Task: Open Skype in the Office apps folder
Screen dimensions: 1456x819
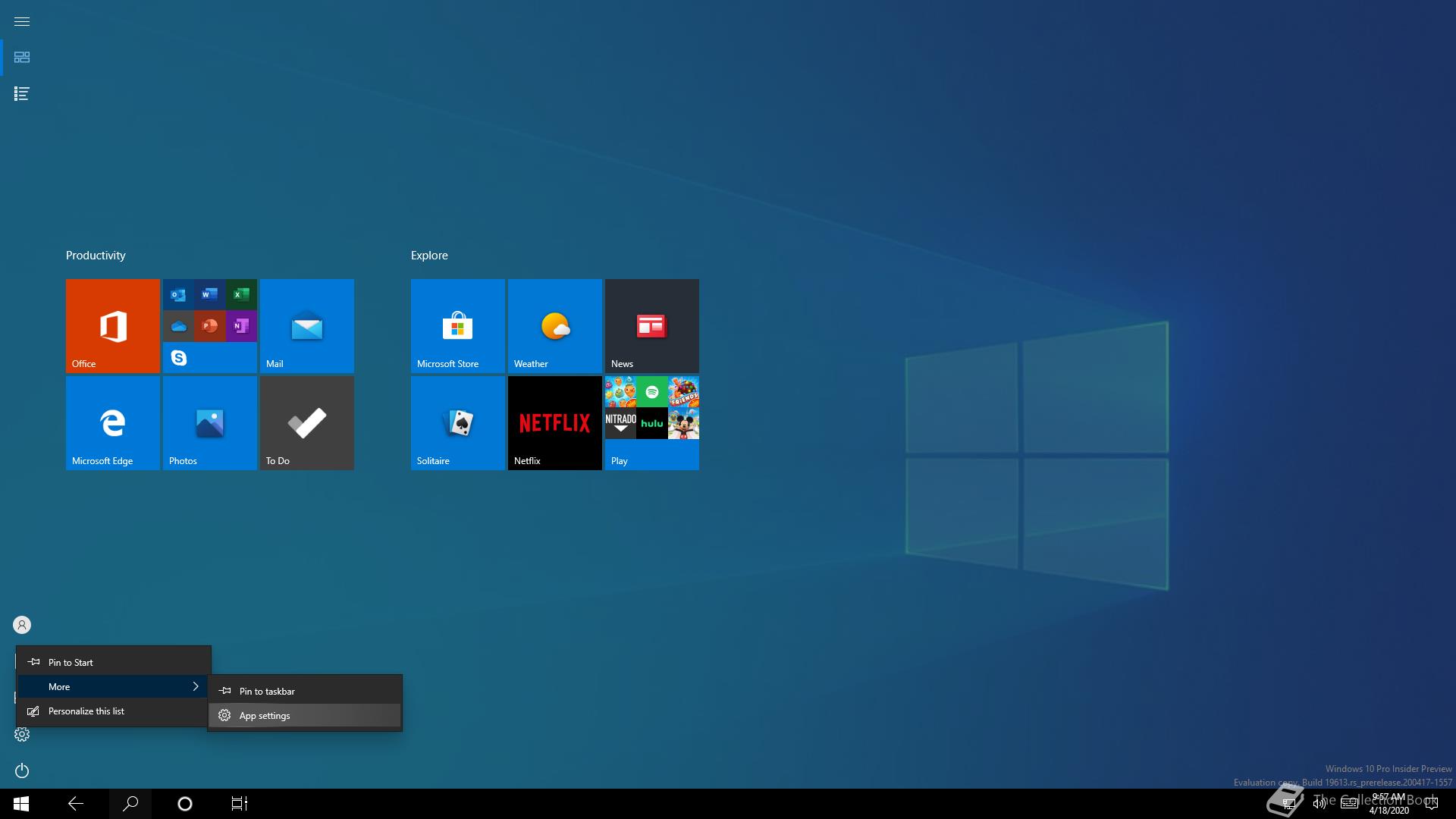Action: tap(178, 358)
